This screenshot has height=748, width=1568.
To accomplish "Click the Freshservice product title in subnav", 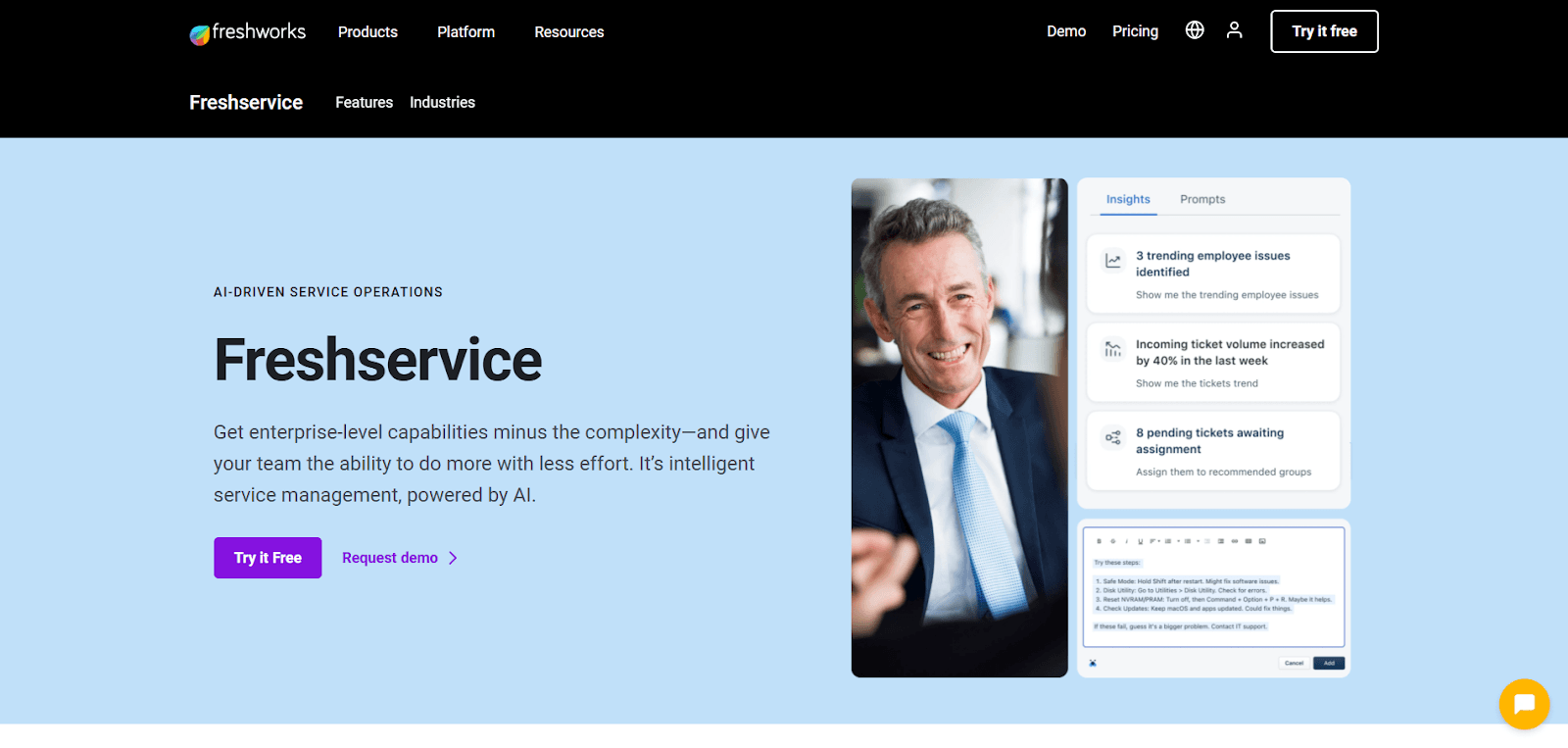I will pos(246,102).
